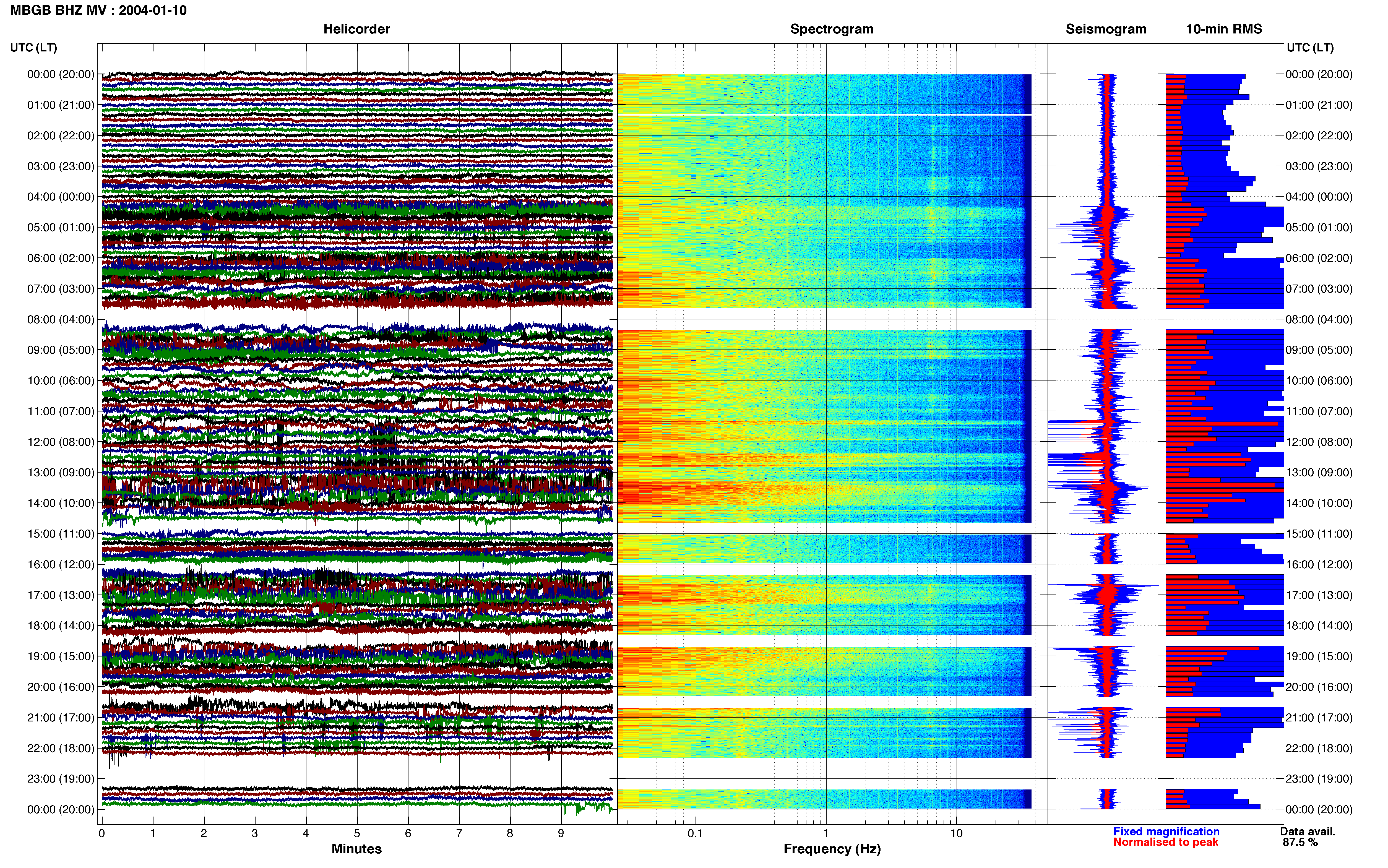Click the left '17:00 (13:00)' time label

pyautogui.click(x=61, y=595)
